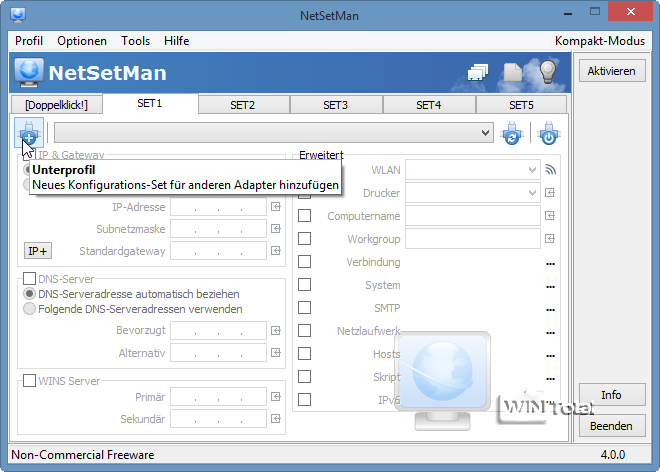Switch to the SET5 tab
The width and height of the screenshot is (660, 472).
click(521, 105)
